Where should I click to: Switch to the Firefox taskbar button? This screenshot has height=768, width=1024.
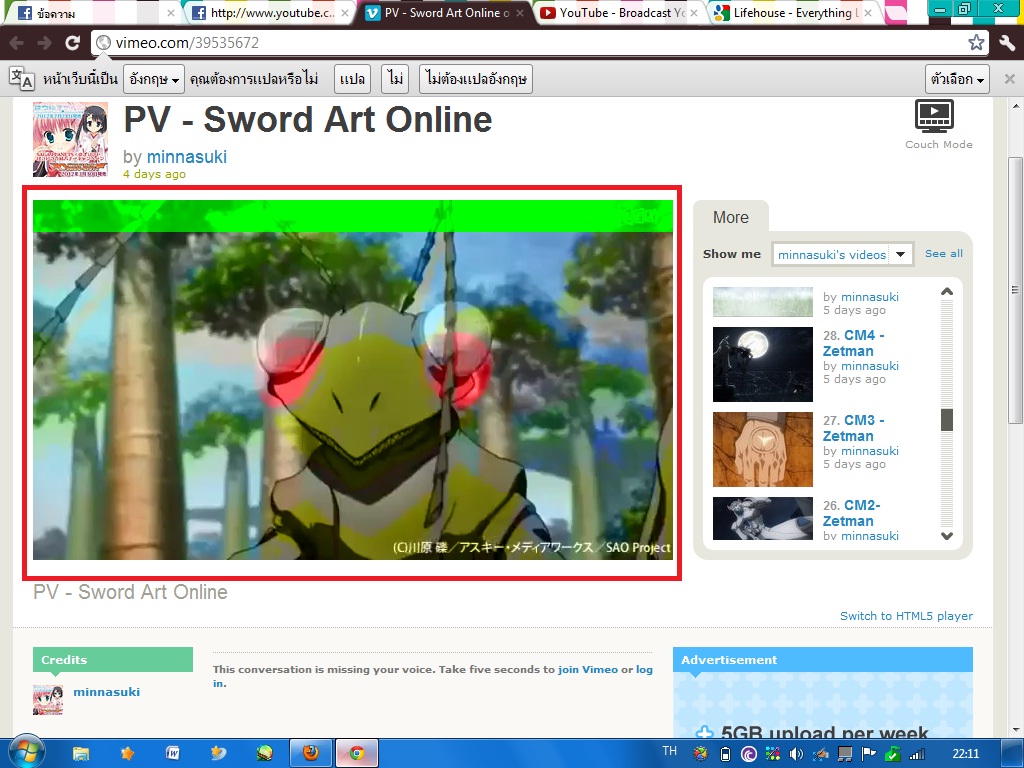click(311, 754)
